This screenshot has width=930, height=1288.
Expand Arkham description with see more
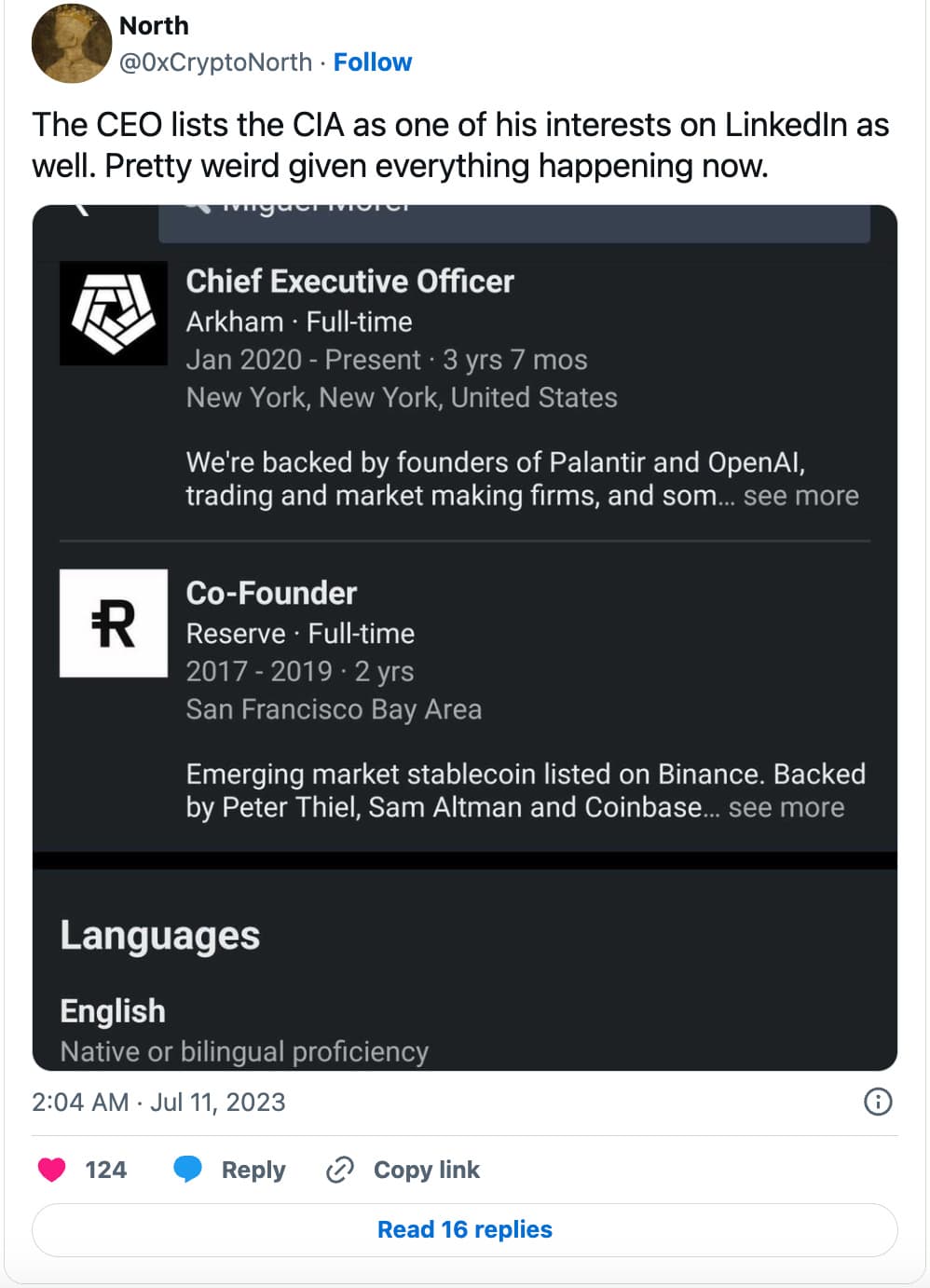(x=800, y=496)
